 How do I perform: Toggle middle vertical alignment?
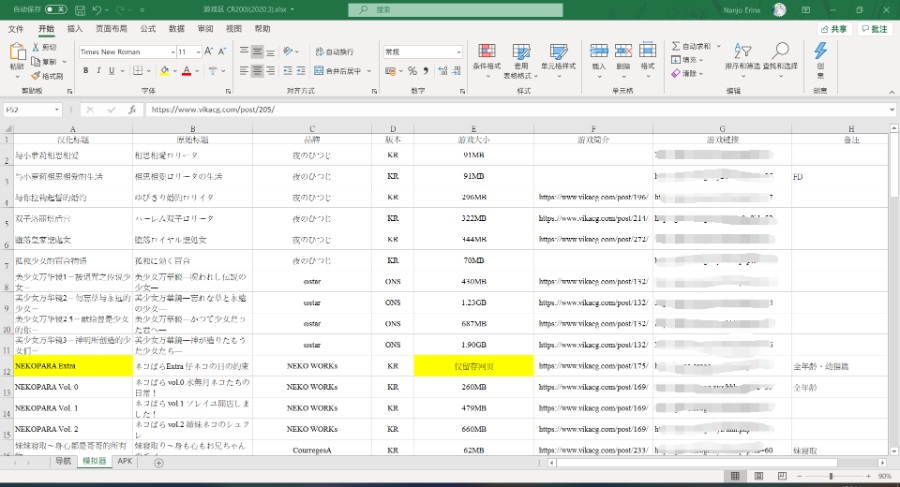pyautogui.click(x=257, y=52)
